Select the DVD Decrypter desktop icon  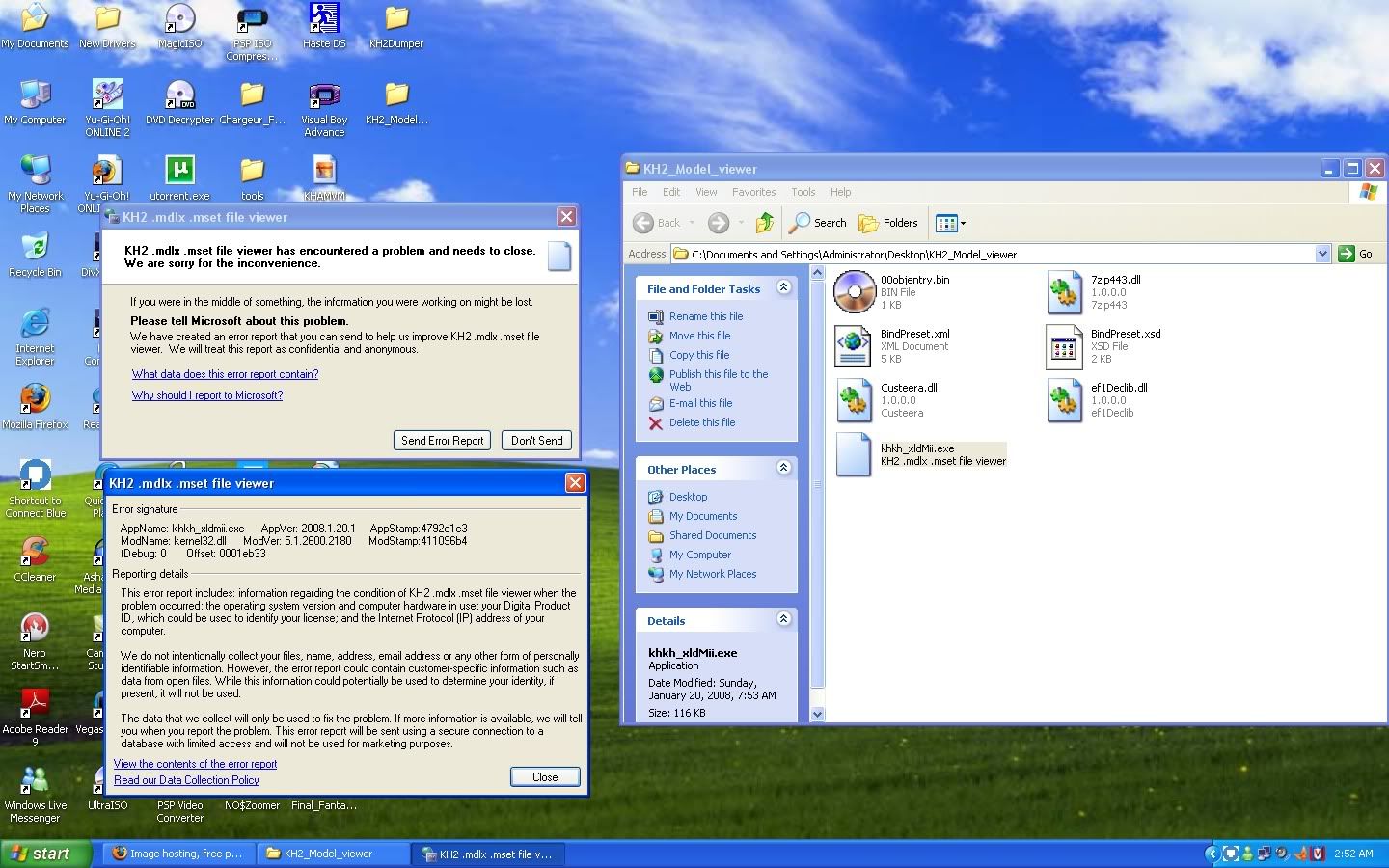(x=180, y=102)
